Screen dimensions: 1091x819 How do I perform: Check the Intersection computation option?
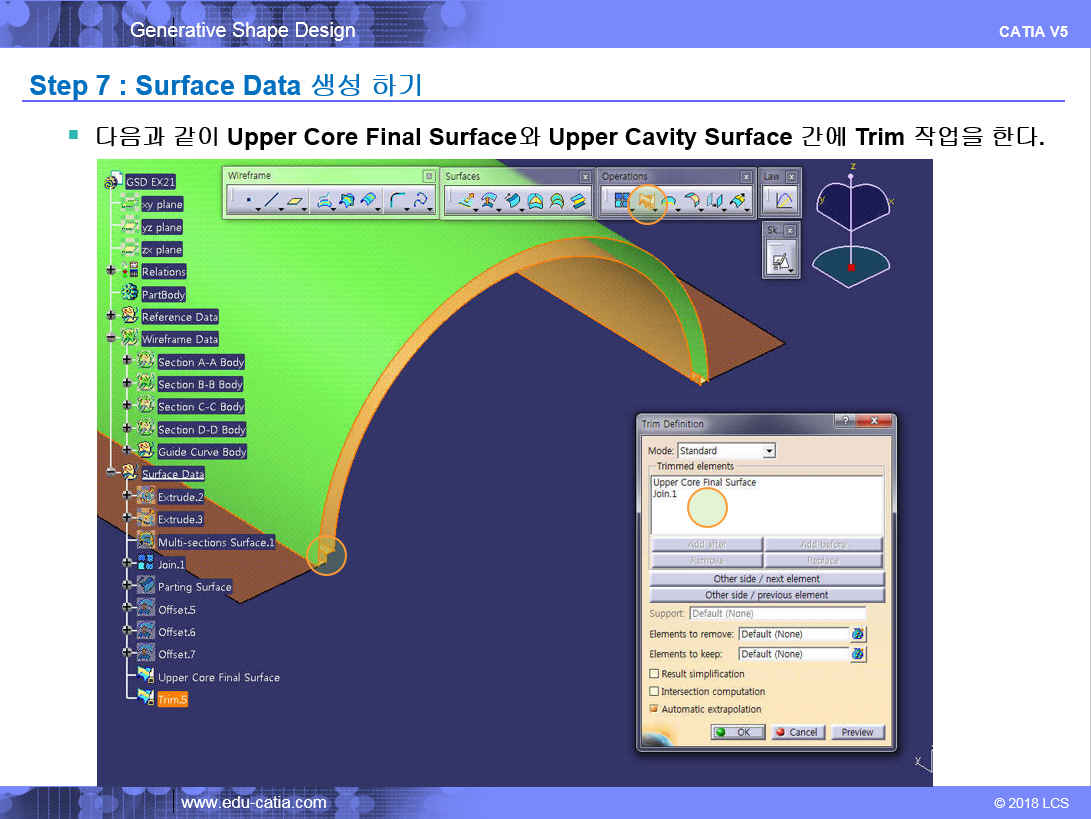tap(655, 691)
